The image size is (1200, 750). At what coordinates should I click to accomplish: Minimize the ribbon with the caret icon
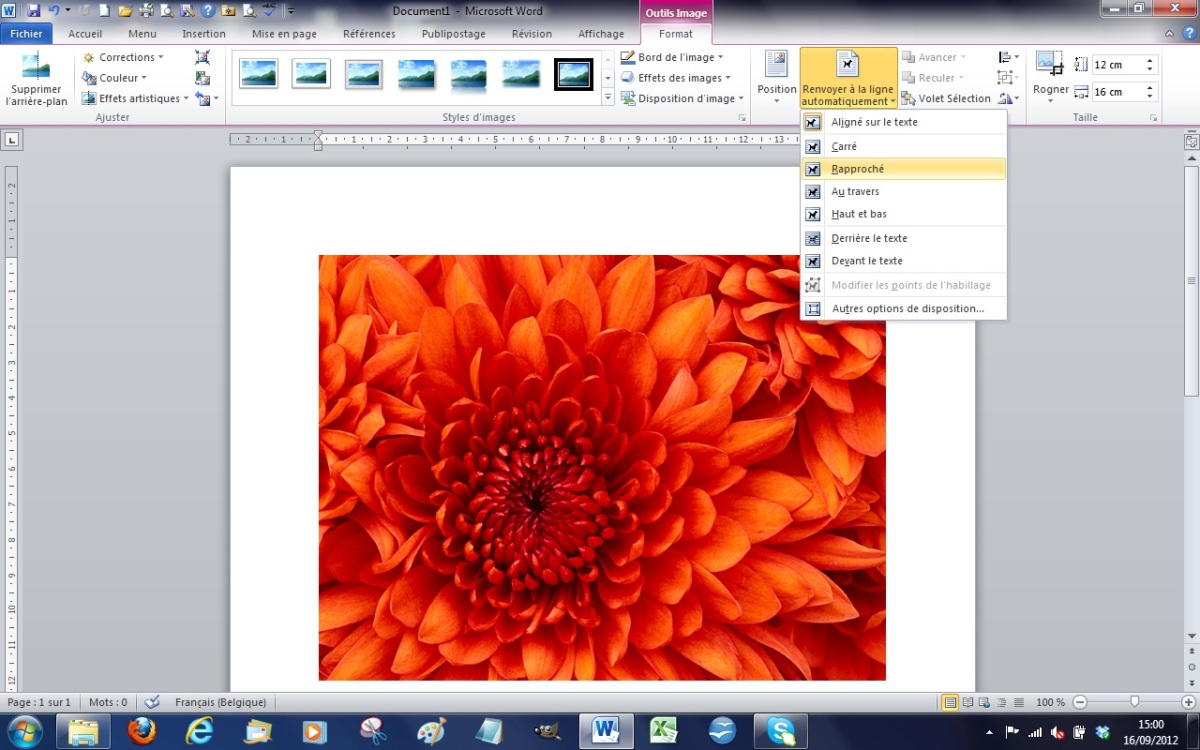coord(1170,34)
